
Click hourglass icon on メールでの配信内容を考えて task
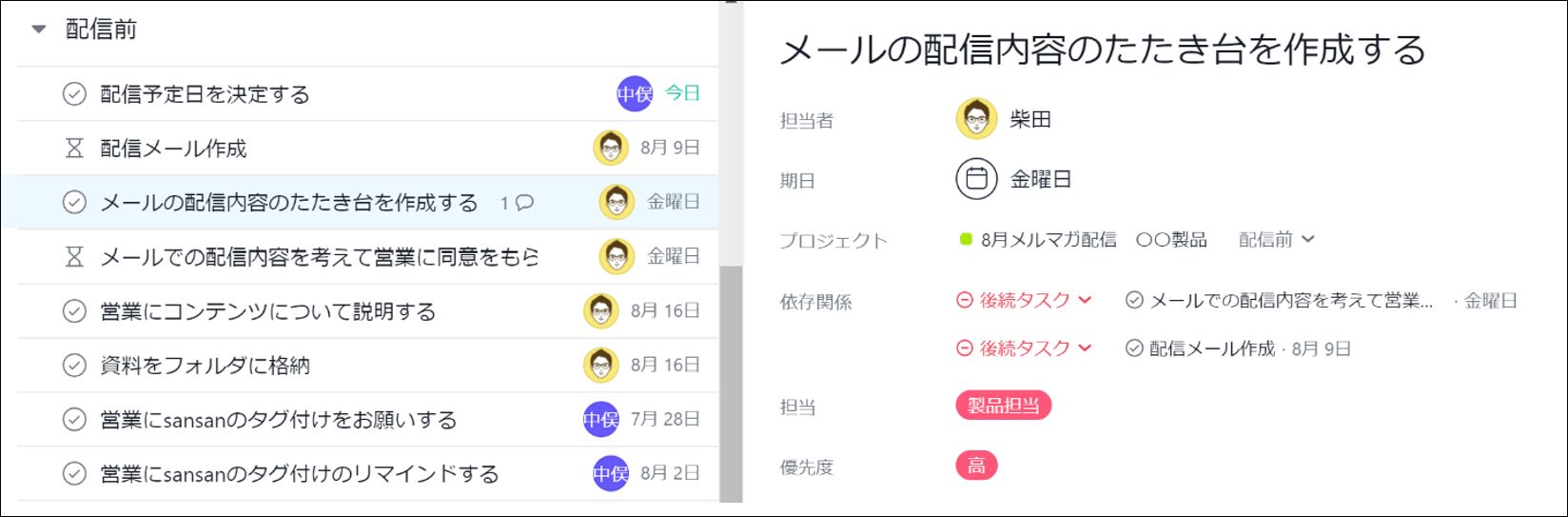coord(74,257)
